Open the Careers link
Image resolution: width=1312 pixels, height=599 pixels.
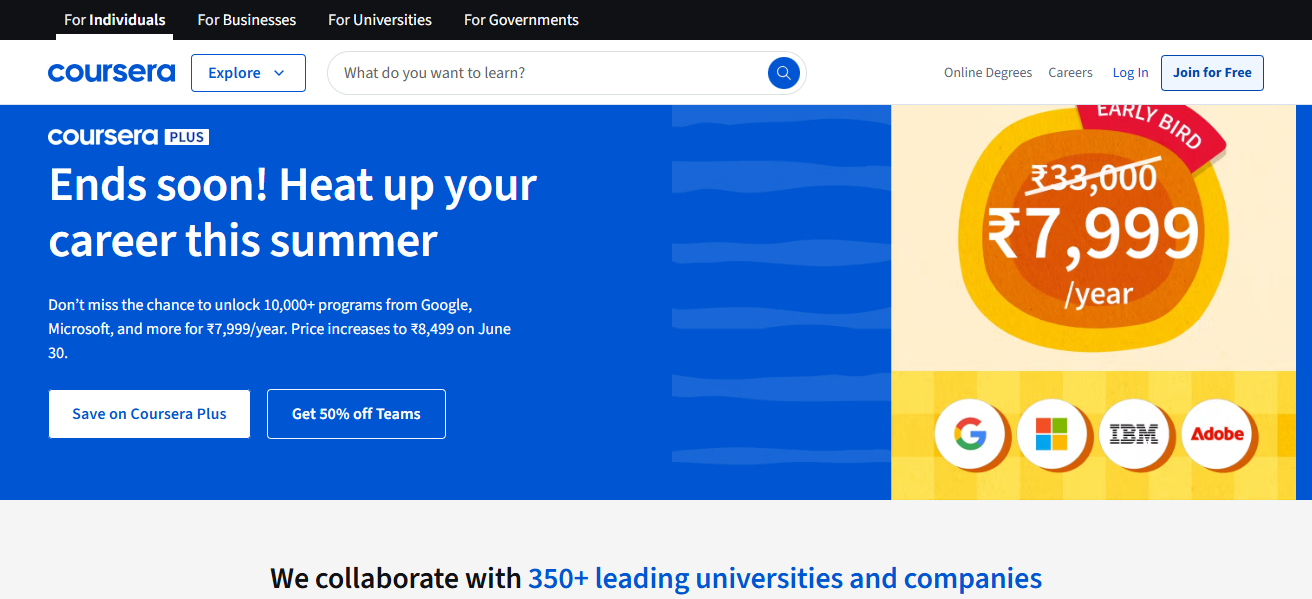coord(1070,73)
